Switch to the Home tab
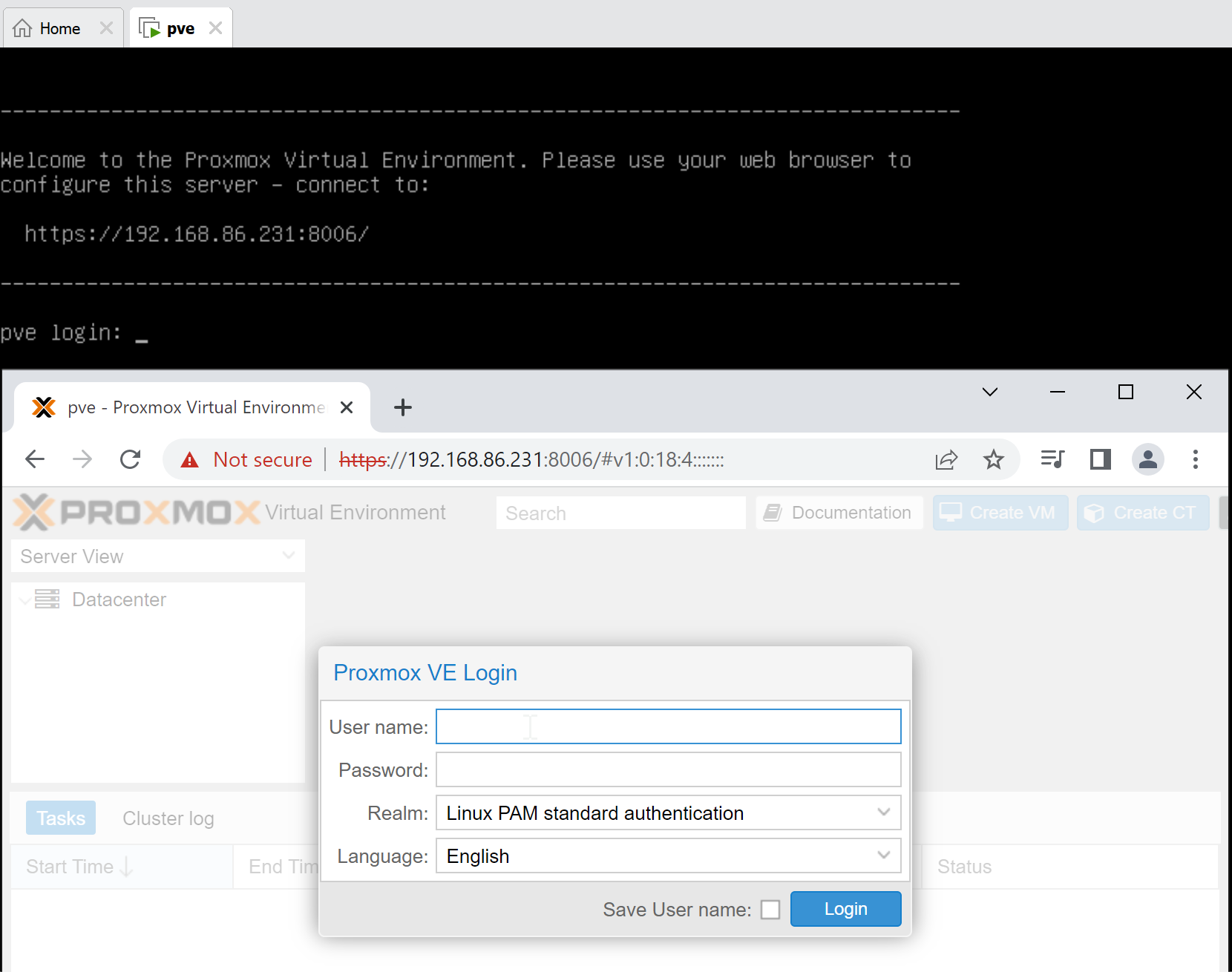Image resolution: width=1232 pixels, height=972 pixels. 59,29
